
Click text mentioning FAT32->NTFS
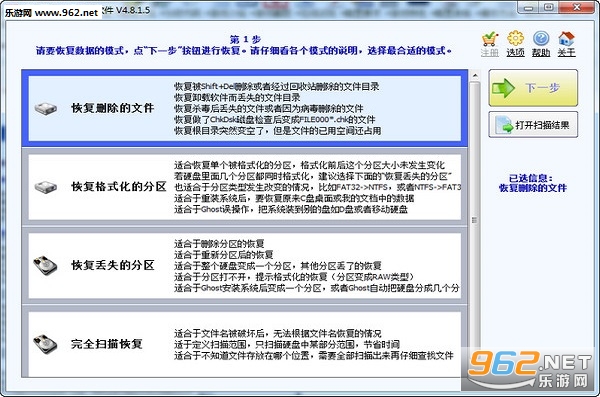(318, 187)
